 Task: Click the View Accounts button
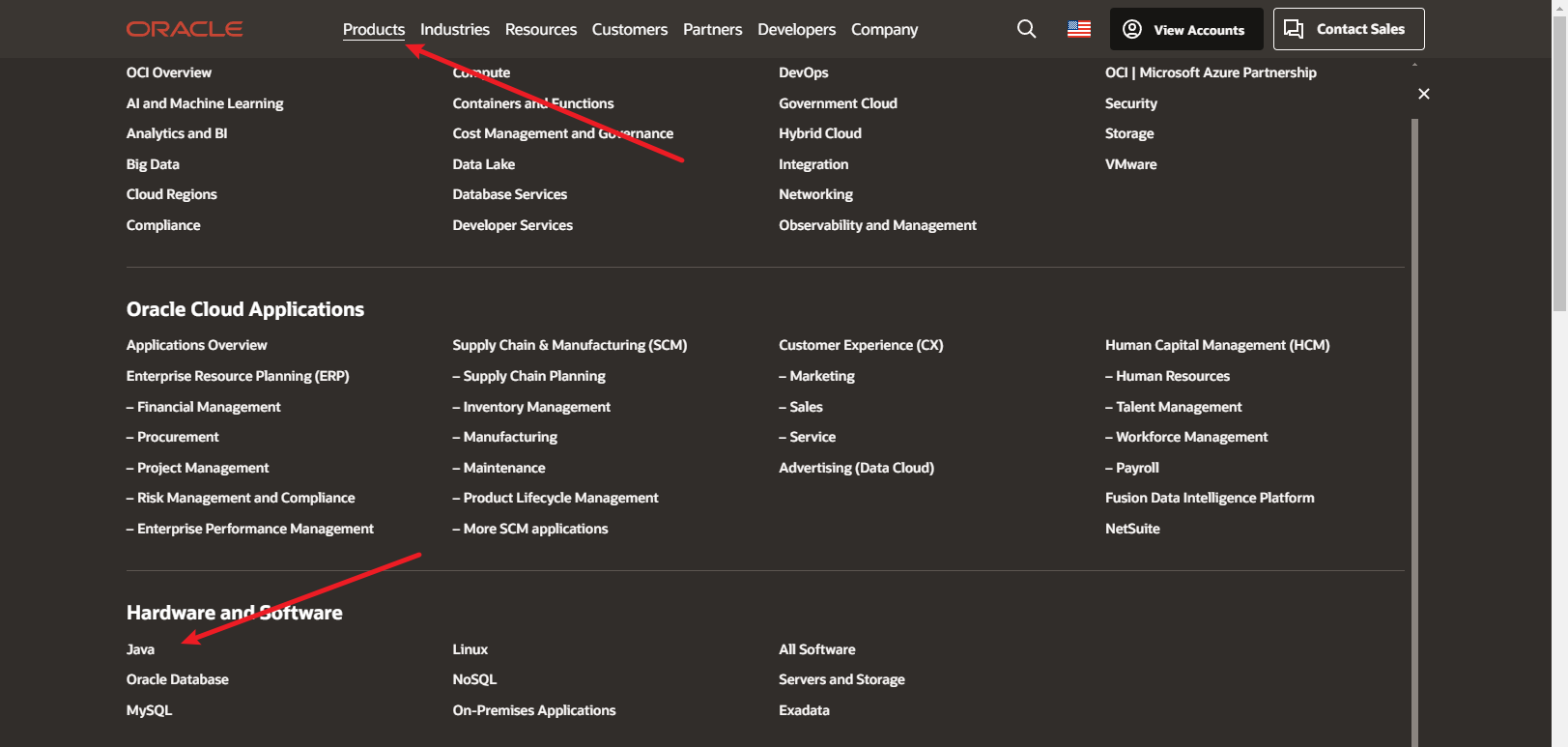[x=1185, y=29]
